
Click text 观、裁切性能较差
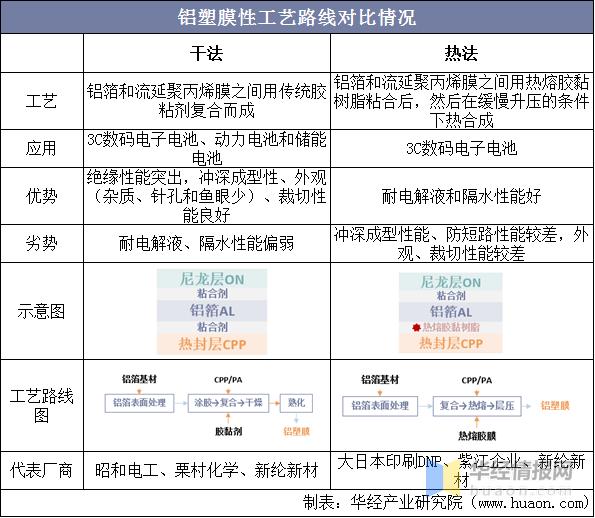pyautogui.click(x=461, y=253)
